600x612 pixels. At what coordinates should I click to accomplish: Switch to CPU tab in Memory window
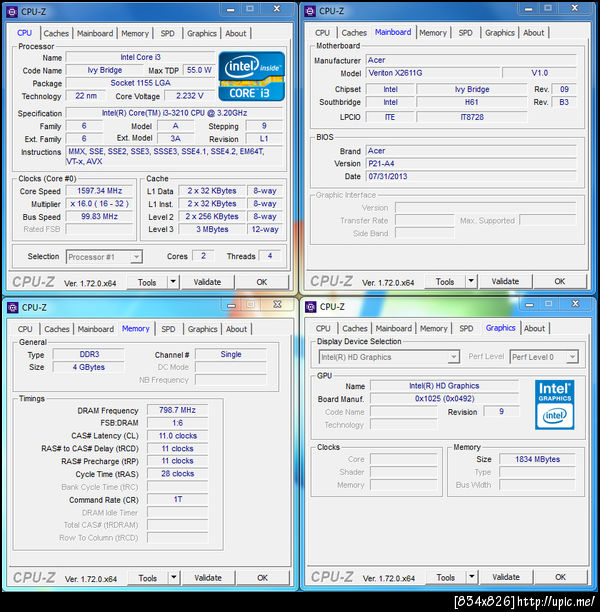pos(25,329)
